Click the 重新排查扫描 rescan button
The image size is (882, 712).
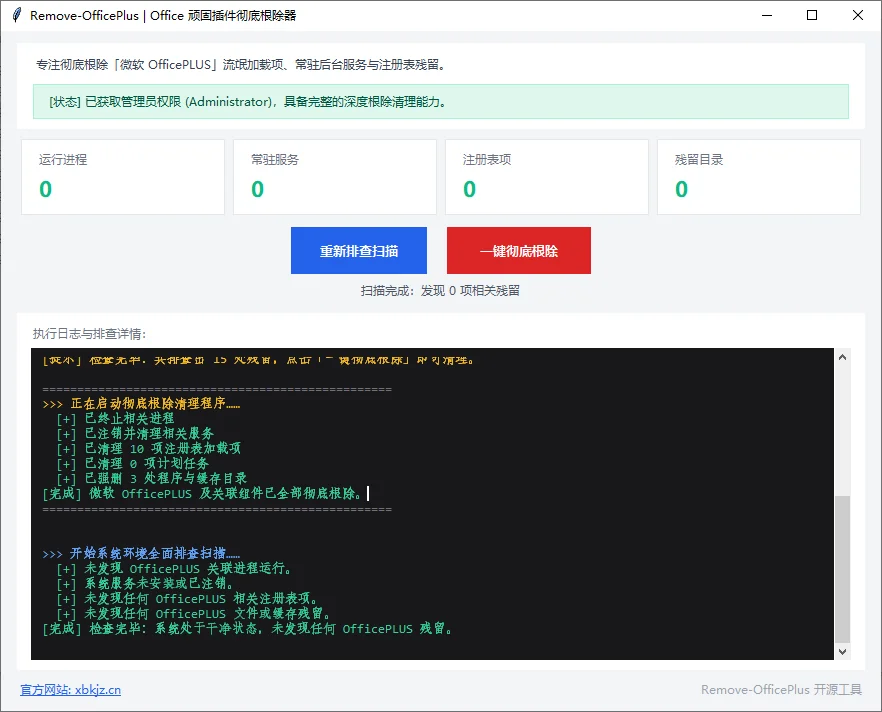[x=359, y=250]
